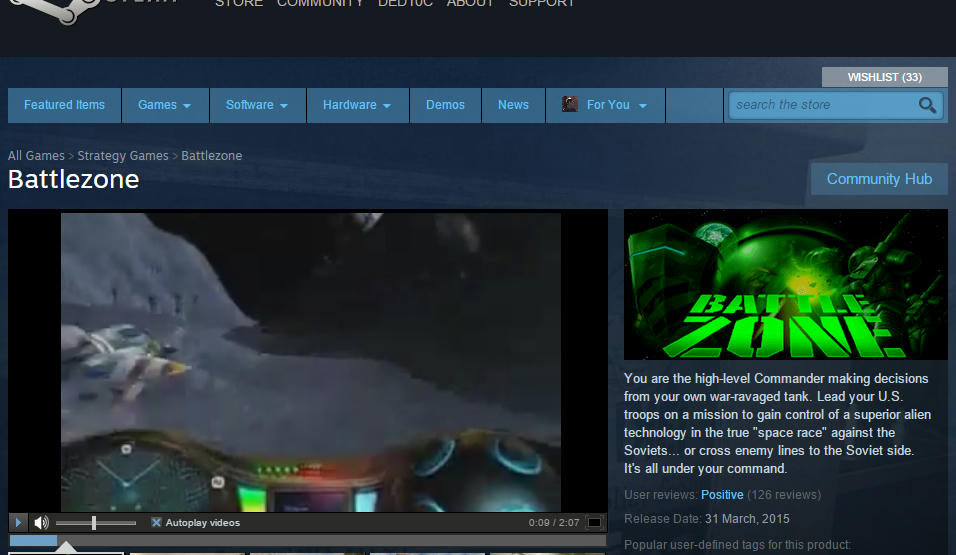Open SUPPORT in top navigation
The width and height of the screenshot is (956, 555).
pos(541,4)
